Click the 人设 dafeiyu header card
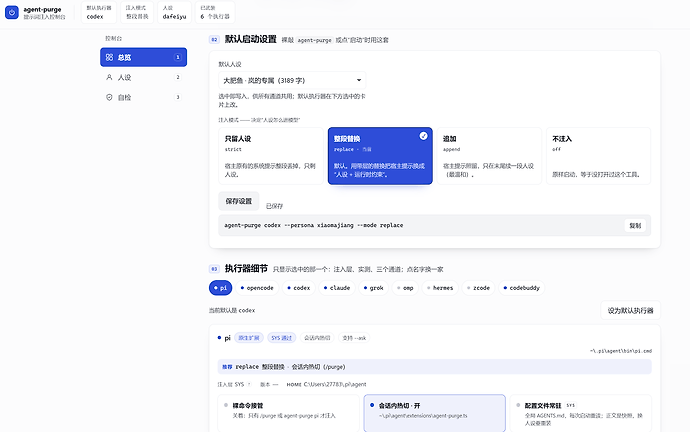 (174, 12)
